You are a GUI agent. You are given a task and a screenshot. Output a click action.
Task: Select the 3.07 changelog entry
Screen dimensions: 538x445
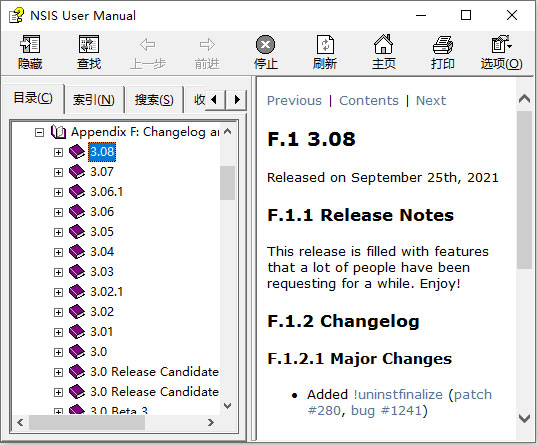[102, 172]
